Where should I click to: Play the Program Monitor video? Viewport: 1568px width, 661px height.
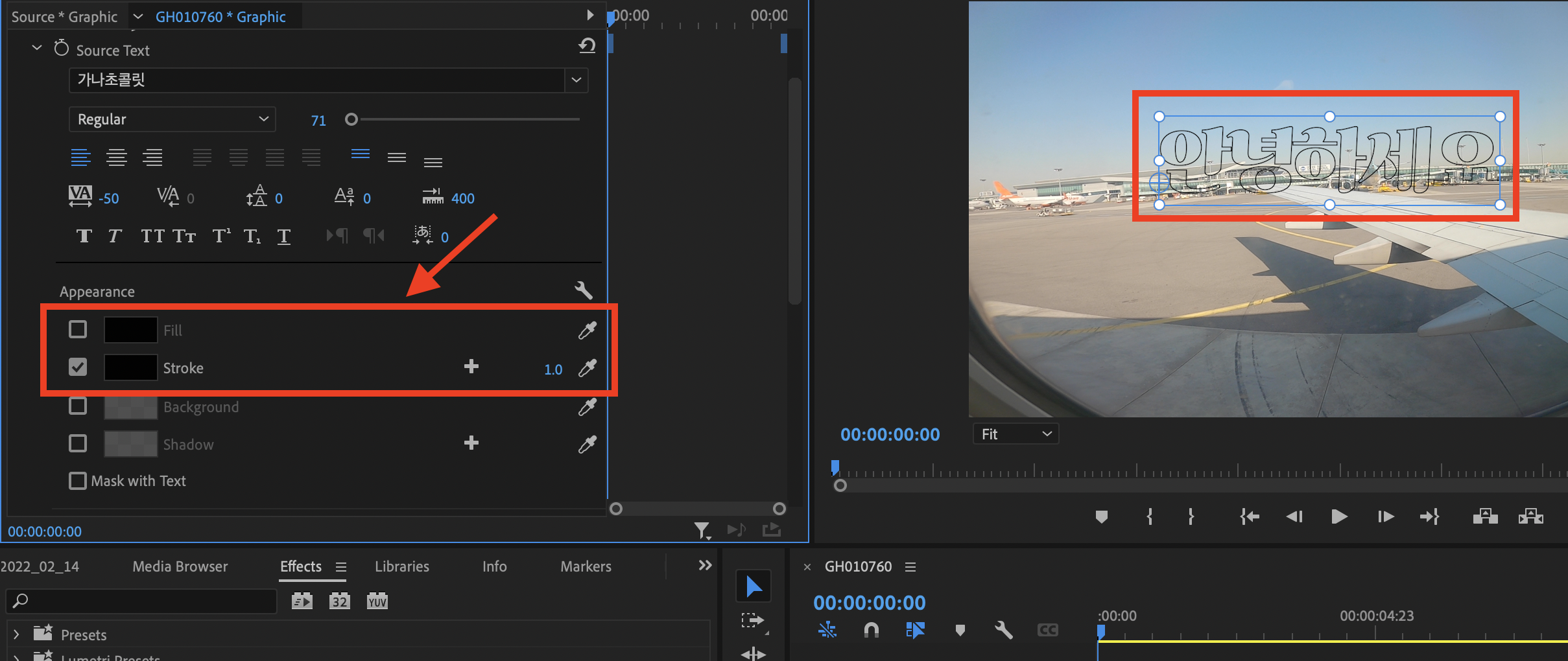(x=1339, y=516)
